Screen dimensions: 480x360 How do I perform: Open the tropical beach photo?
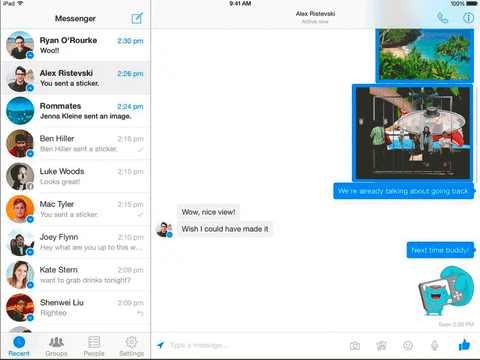425,55
